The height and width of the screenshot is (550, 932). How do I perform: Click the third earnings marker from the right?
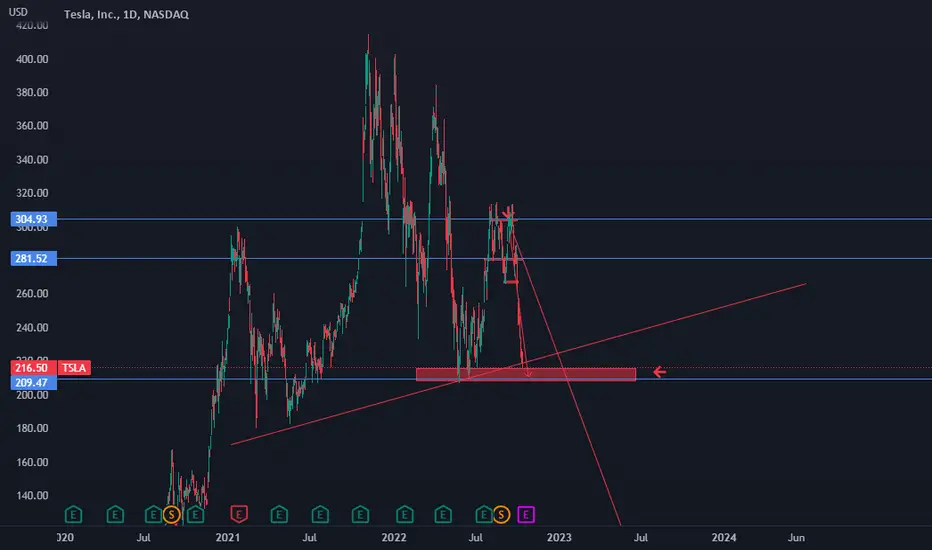(x=443, y=514)
